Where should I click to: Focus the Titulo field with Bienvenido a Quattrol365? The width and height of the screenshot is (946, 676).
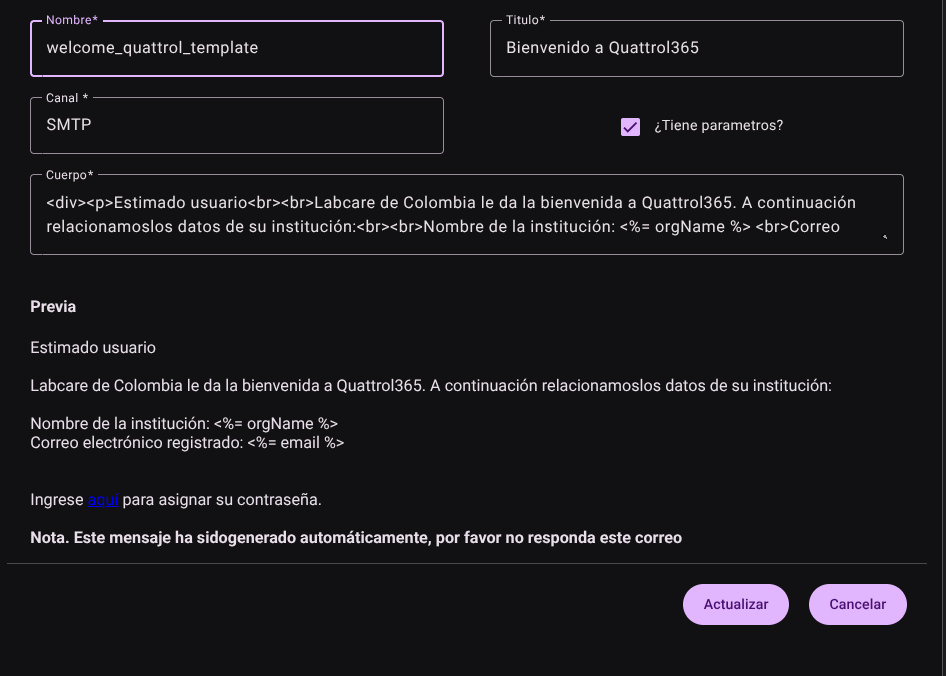(697, 48)
